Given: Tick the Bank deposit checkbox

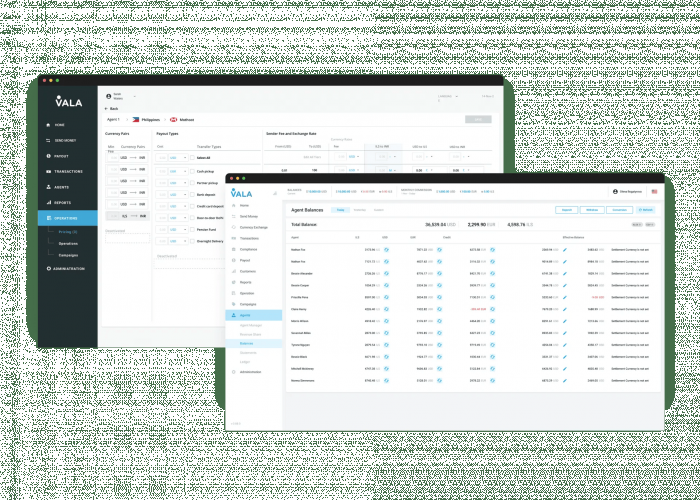Looking at the screenshot, I should tap(192, 195).
